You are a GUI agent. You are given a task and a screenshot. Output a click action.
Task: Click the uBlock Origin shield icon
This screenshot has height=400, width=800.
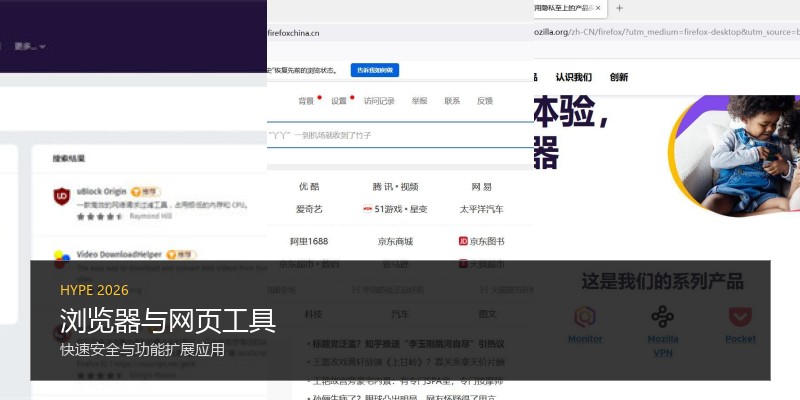(62, 196)
